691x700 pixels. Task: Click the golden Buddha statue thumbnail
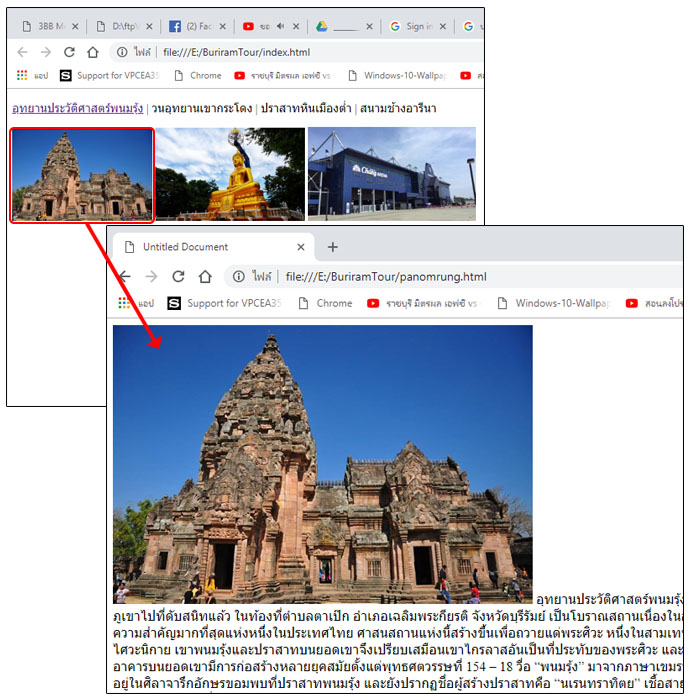[x=230, y=175]
